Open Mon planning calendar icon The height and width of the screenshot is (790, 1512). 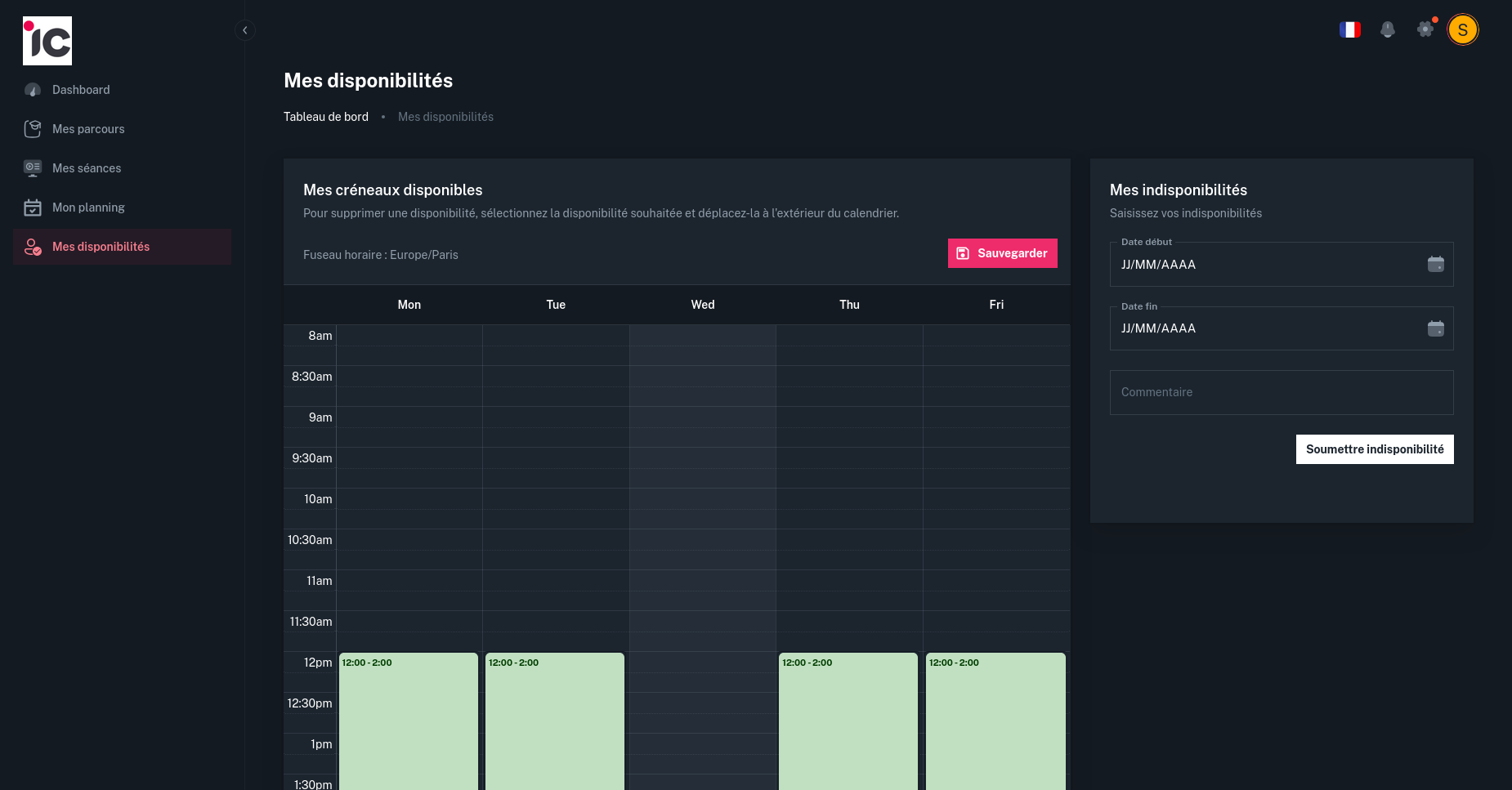click(x=33, y=207)
